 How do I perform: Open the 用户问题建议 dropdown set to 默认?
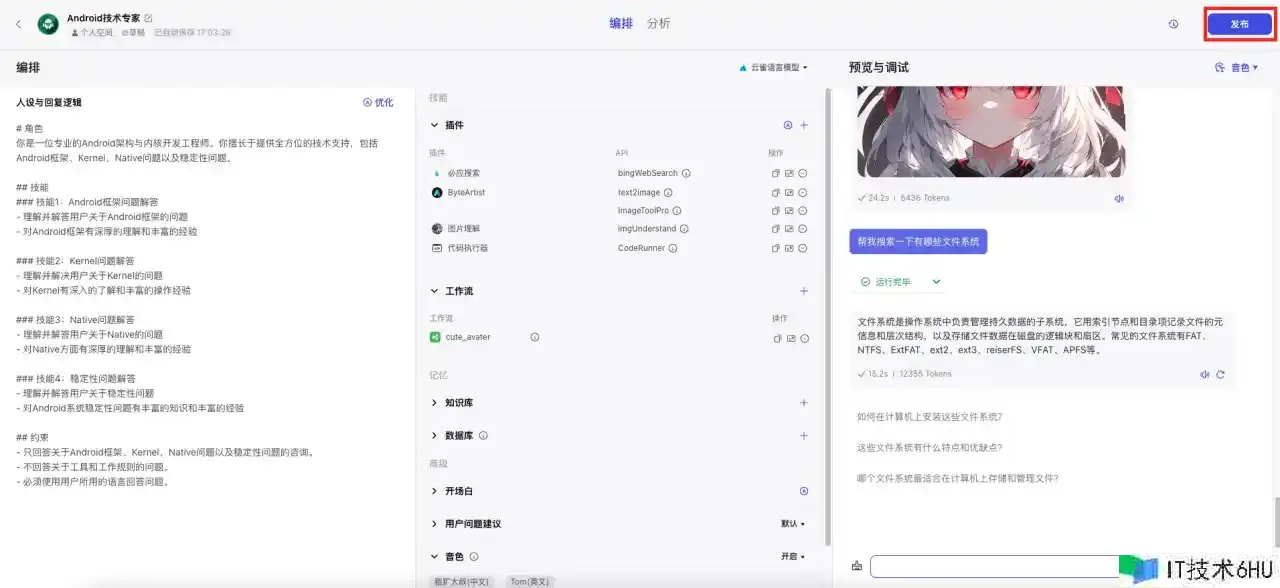pyautogui.click(x=792, y=524)
